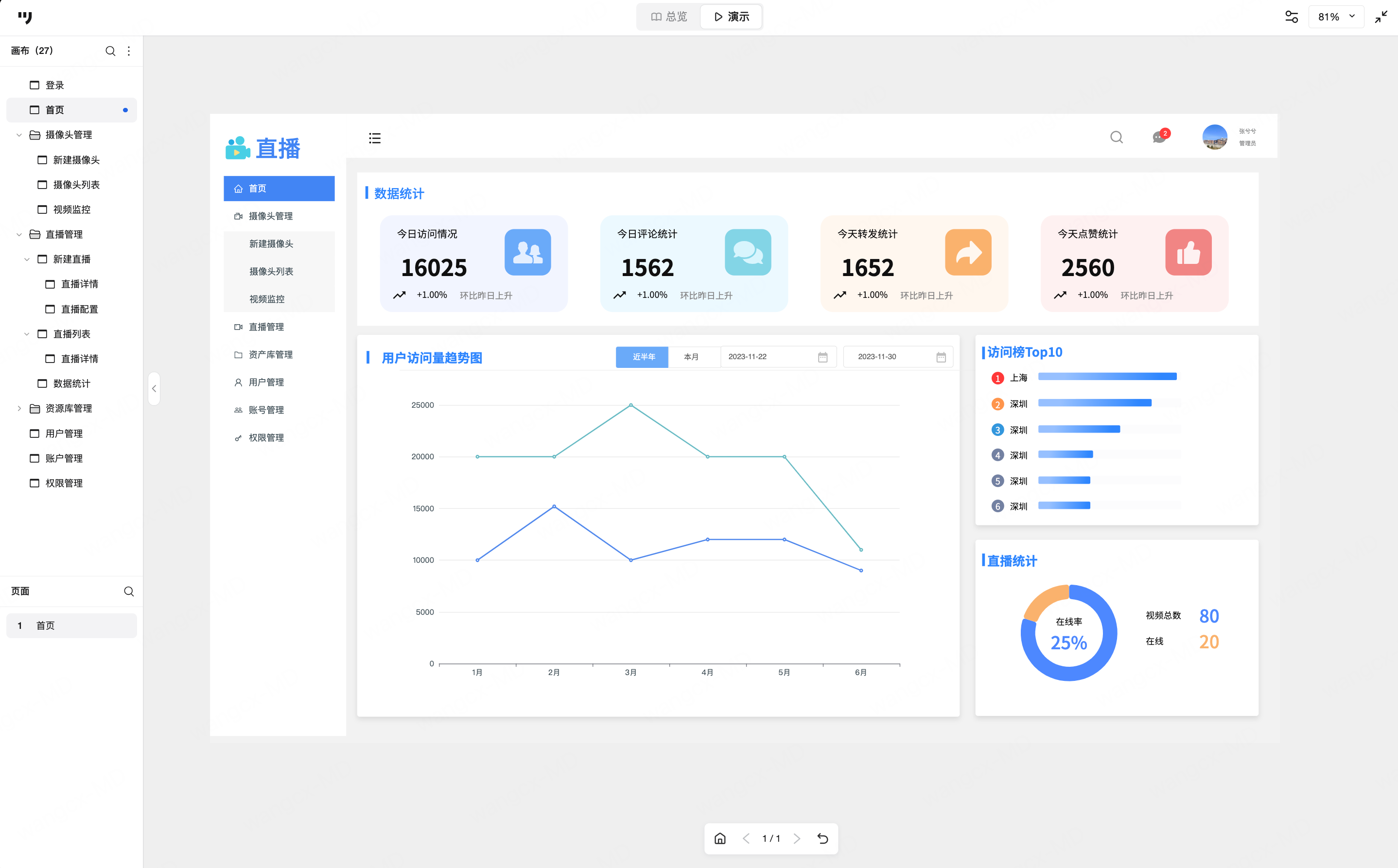The image size is (1398, 868).
Task: Open the display settings sliders icon
Action: (x=1291, y=17)
